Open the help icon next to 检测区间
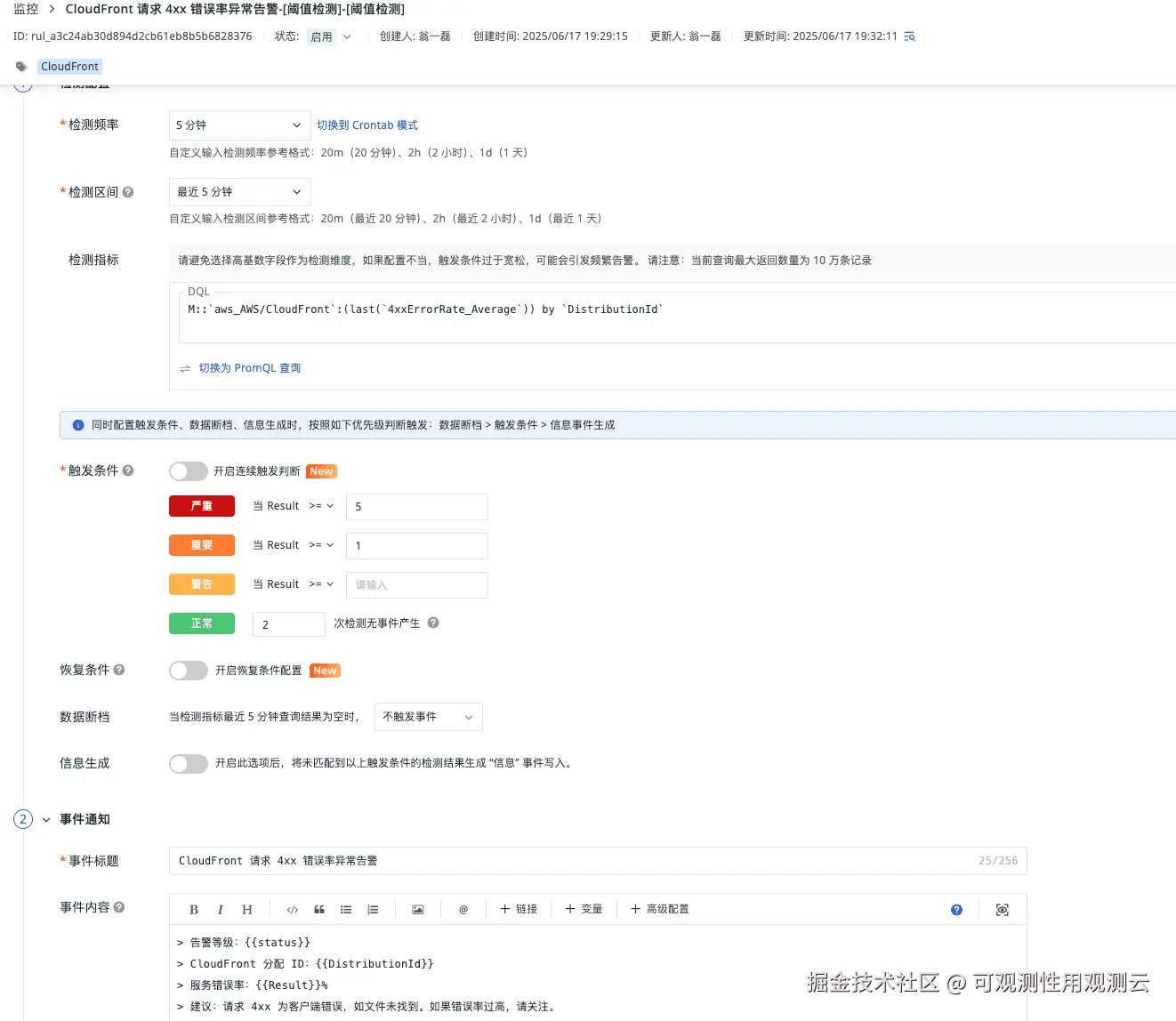This screenshot has width=1176, height=1021. click(128, 192)
